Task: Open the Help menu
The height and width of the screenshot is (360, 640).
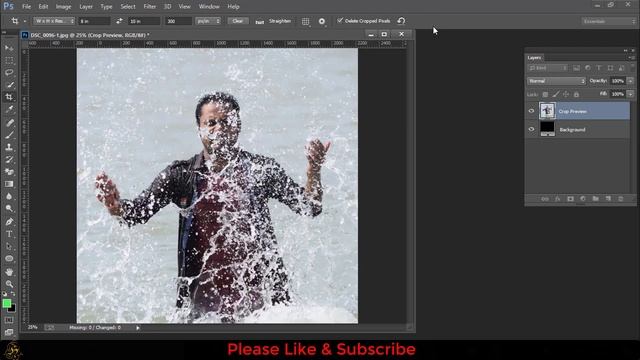Action: tap(233, 7)
